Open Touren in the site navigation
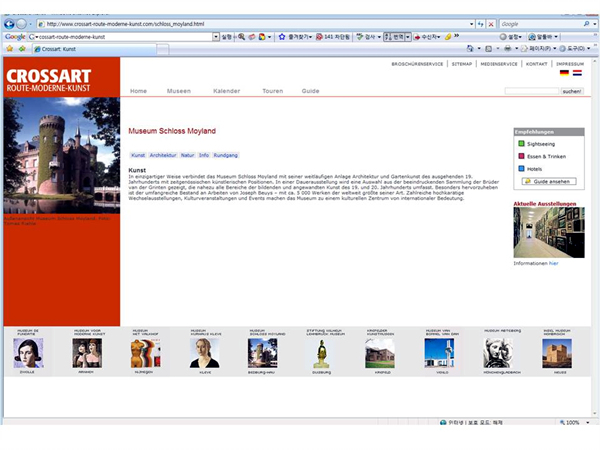The height and width of the screenshot is (450, 600). (x=272, y=91)
